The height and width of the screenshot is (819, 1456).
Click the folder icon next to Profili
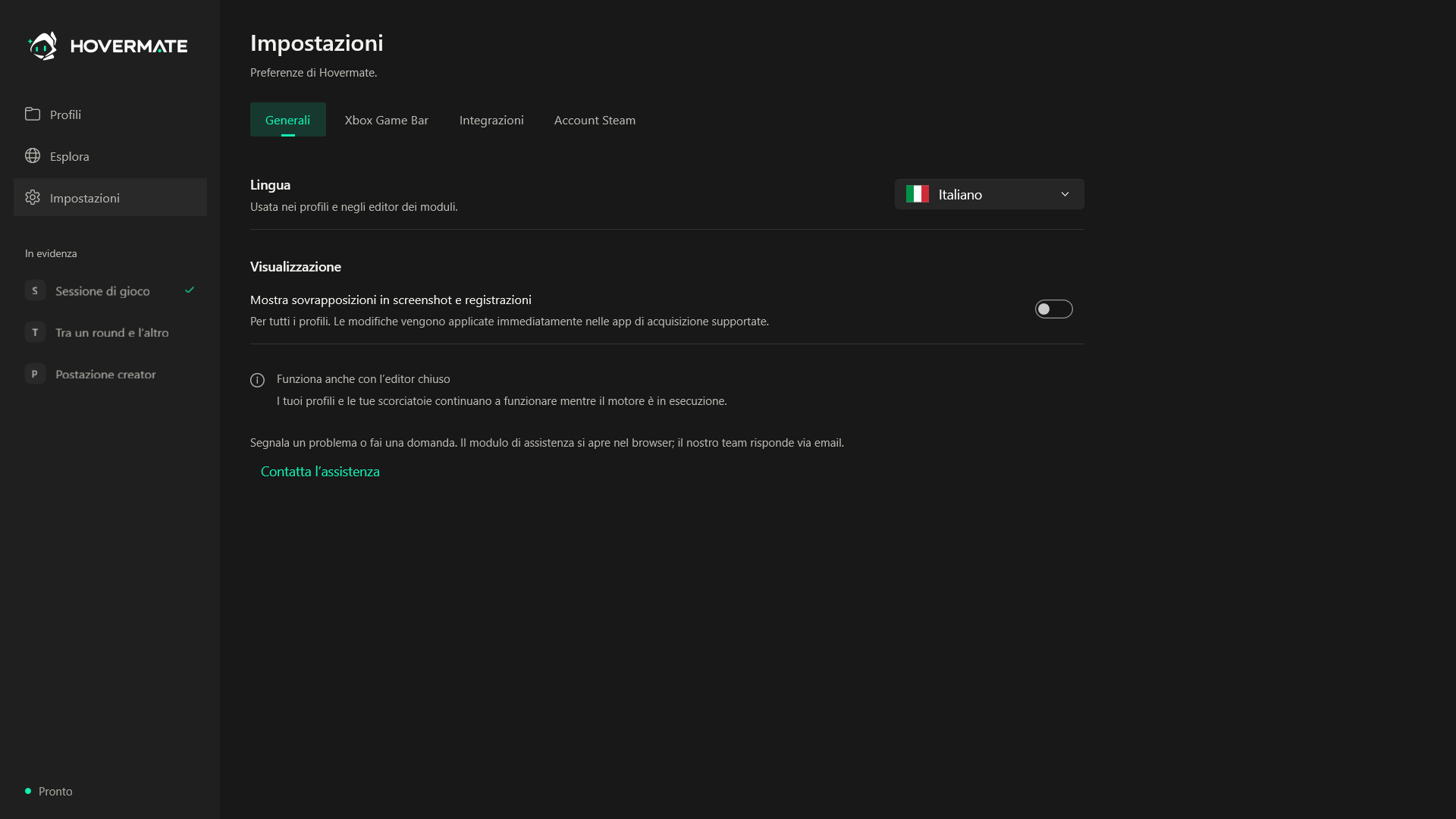tap(33, 114)
